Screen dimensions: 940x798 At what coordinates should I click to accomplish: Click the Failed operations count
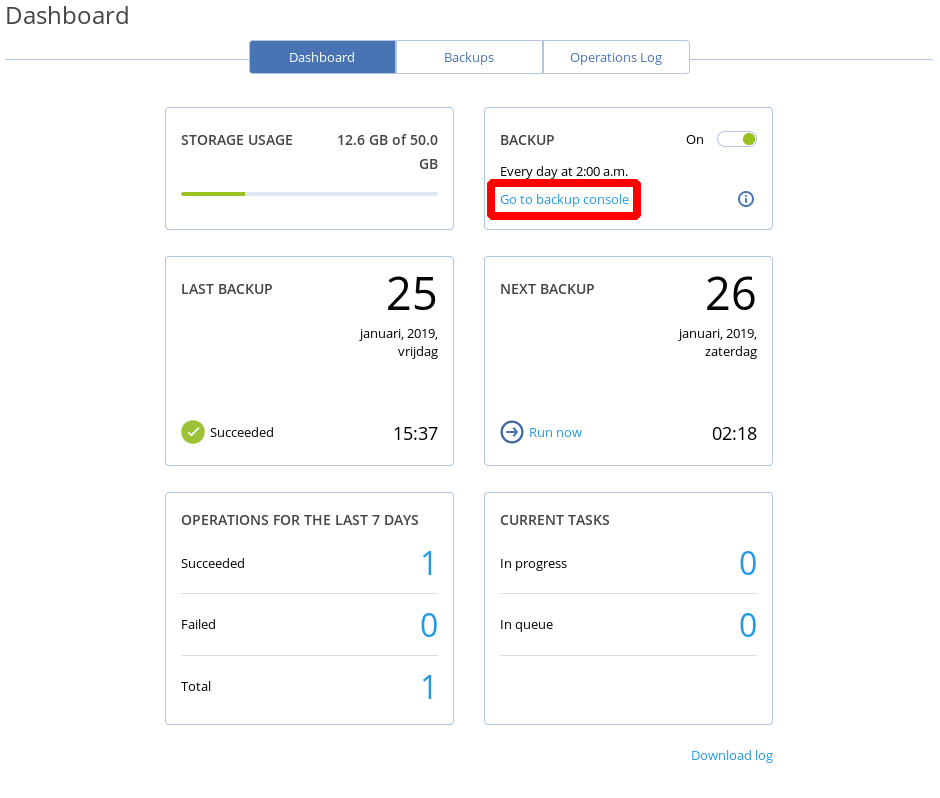(428, 625)
